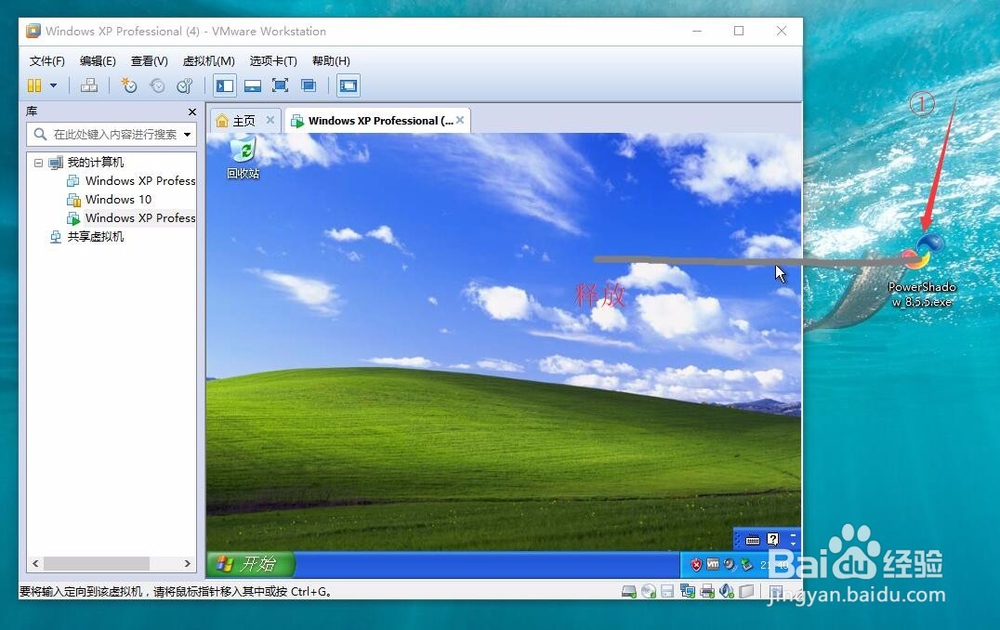Collapse the 我的计算机 tree node
This screenshot has width=1000, height=630.
(x=38, y=163)
